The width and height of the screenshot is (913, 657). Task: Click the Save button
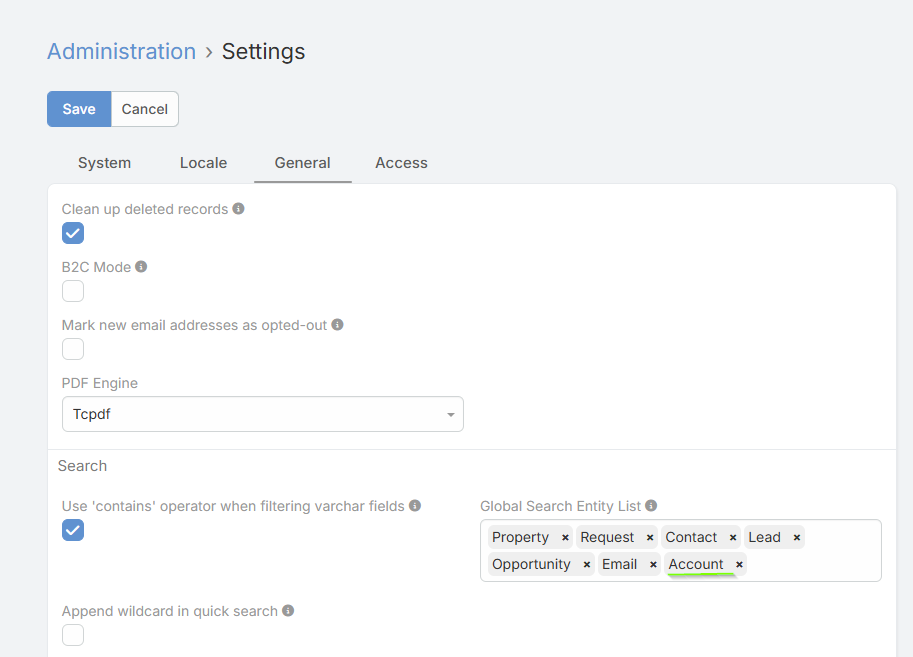click(79, 109)
